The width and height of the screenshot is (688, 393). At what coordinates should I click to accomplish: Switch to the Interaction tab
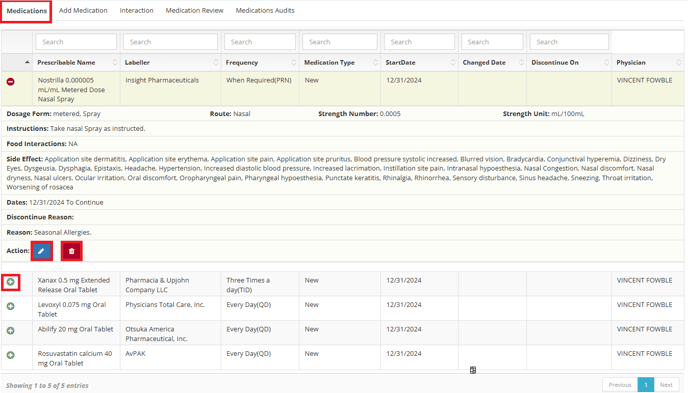(x=136, y=11)
